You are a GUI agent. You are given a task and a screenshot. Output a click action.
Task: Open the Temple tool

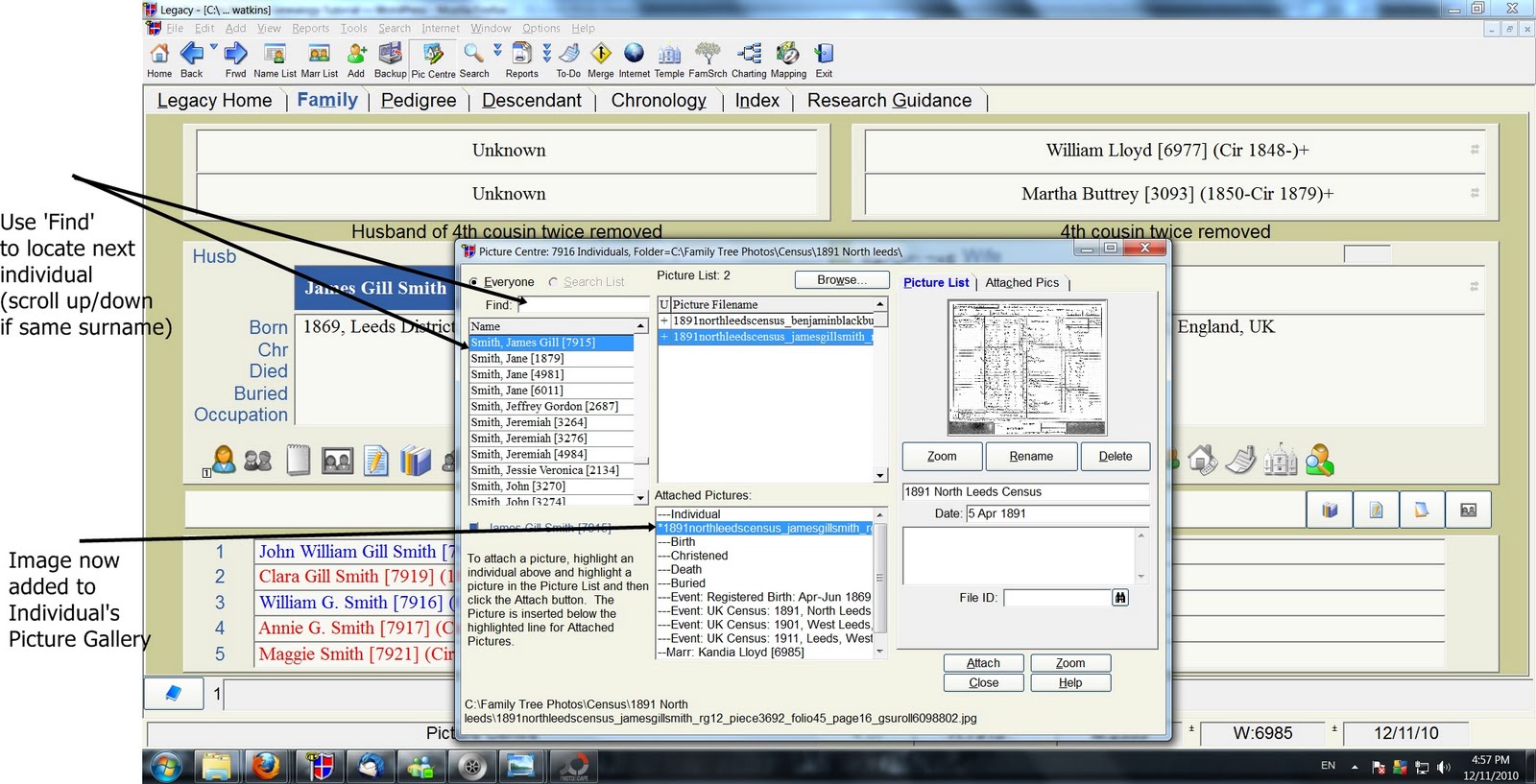tap(669, 59)
